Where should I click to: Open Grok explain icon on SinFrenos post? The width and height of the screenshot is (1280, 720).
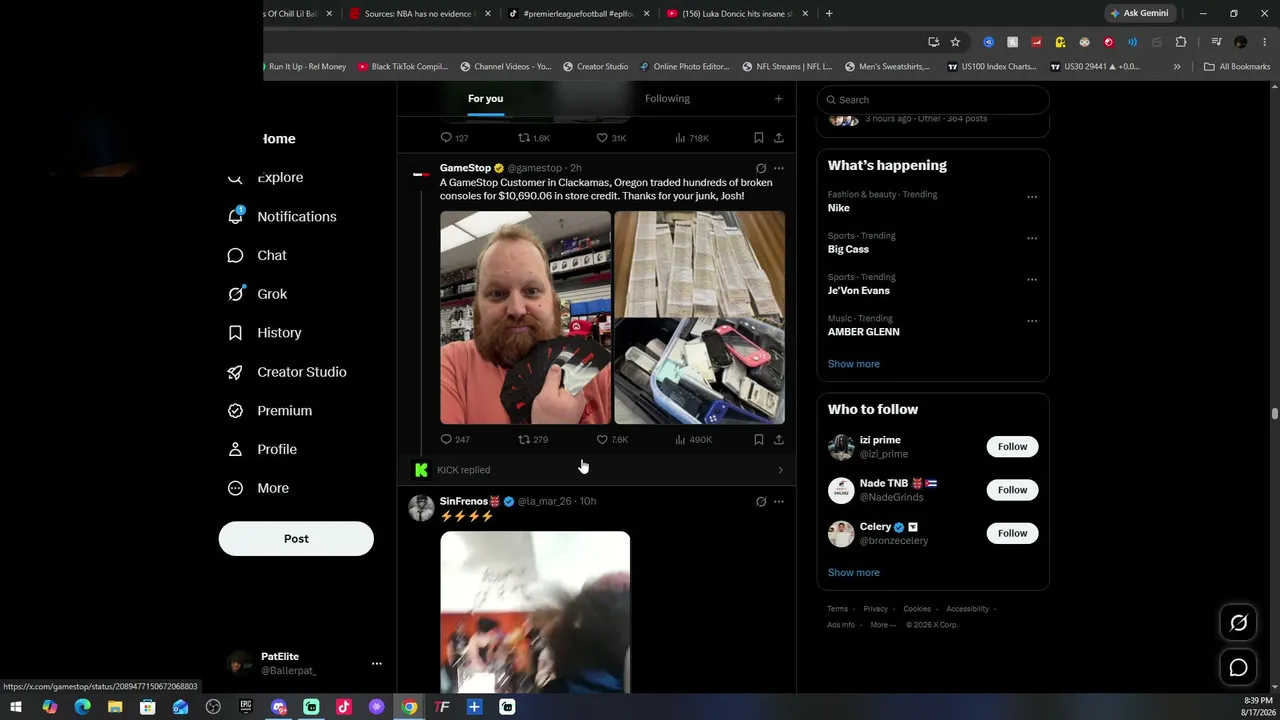(x=761, y=502)
